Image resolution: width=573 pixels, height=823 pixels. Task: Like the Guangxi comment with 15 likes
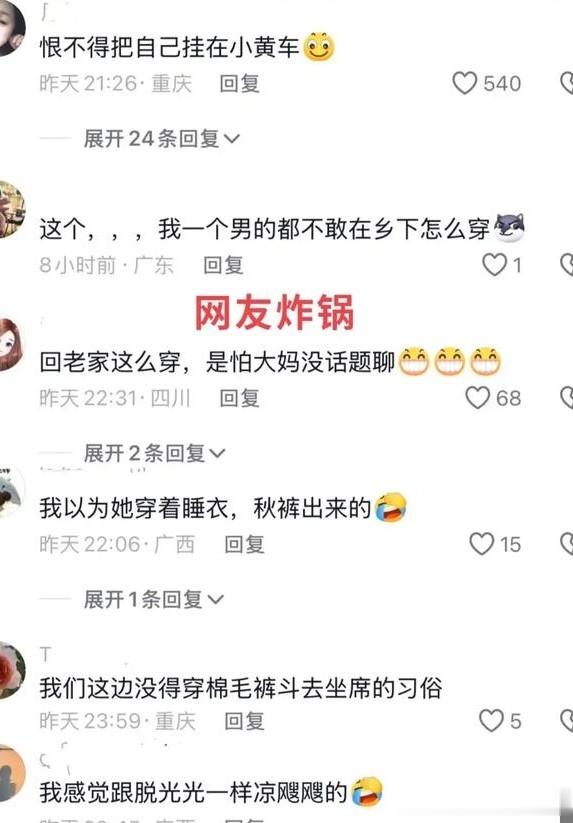pyautogui.click(x=482, y=544)
